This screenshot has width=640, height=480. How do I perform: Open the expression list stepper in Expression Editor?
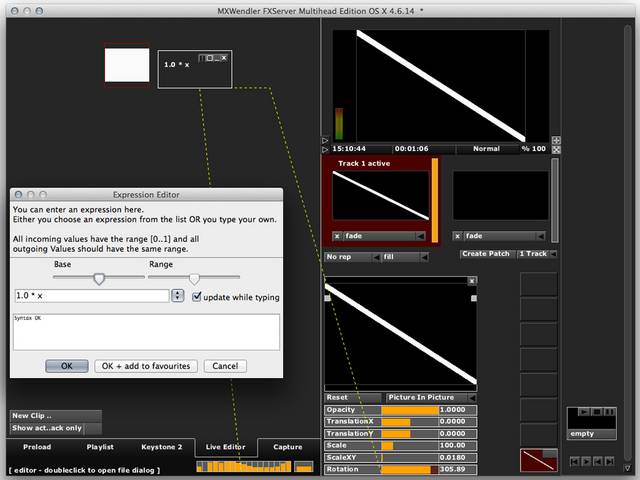178,296
